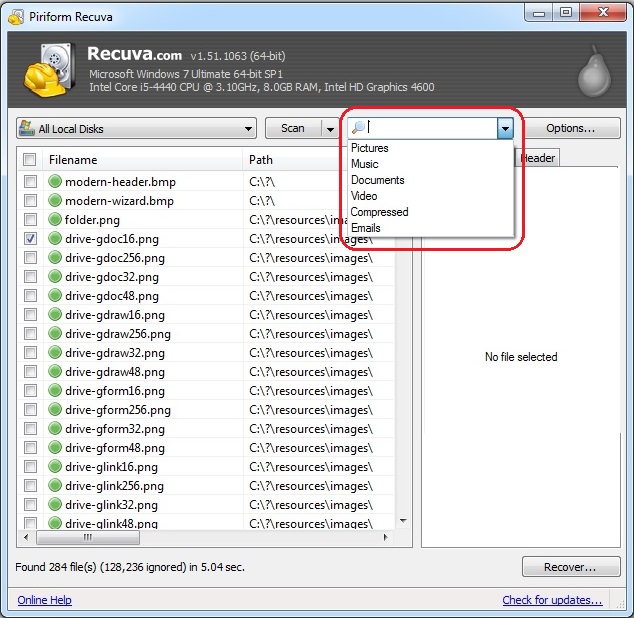Click the Recuva title bar app icon
Screen dimensions: 634x618
point(16,17)
